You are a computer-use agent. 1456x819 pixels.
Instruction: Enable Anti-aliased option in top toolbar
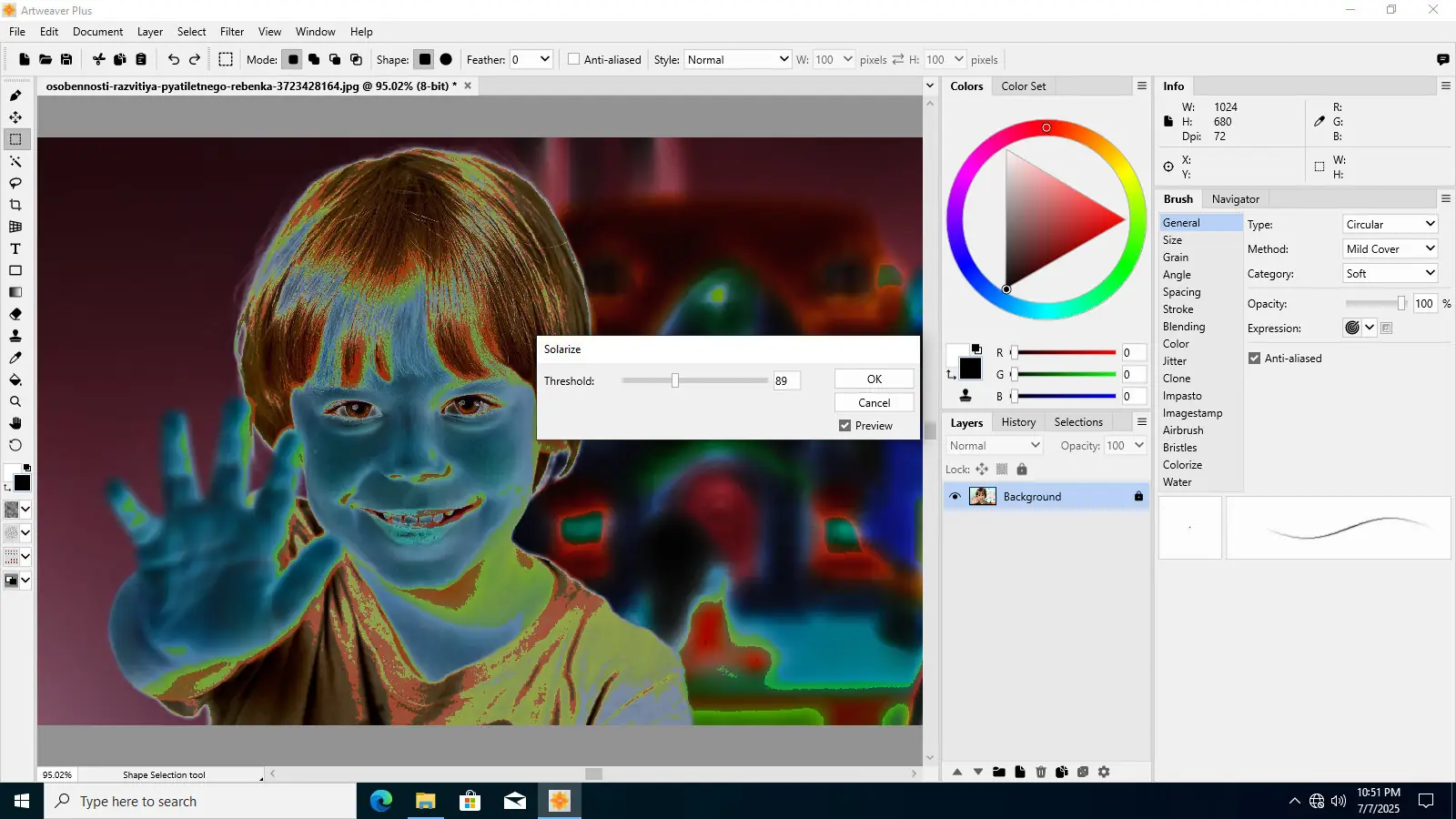(573, 59)
